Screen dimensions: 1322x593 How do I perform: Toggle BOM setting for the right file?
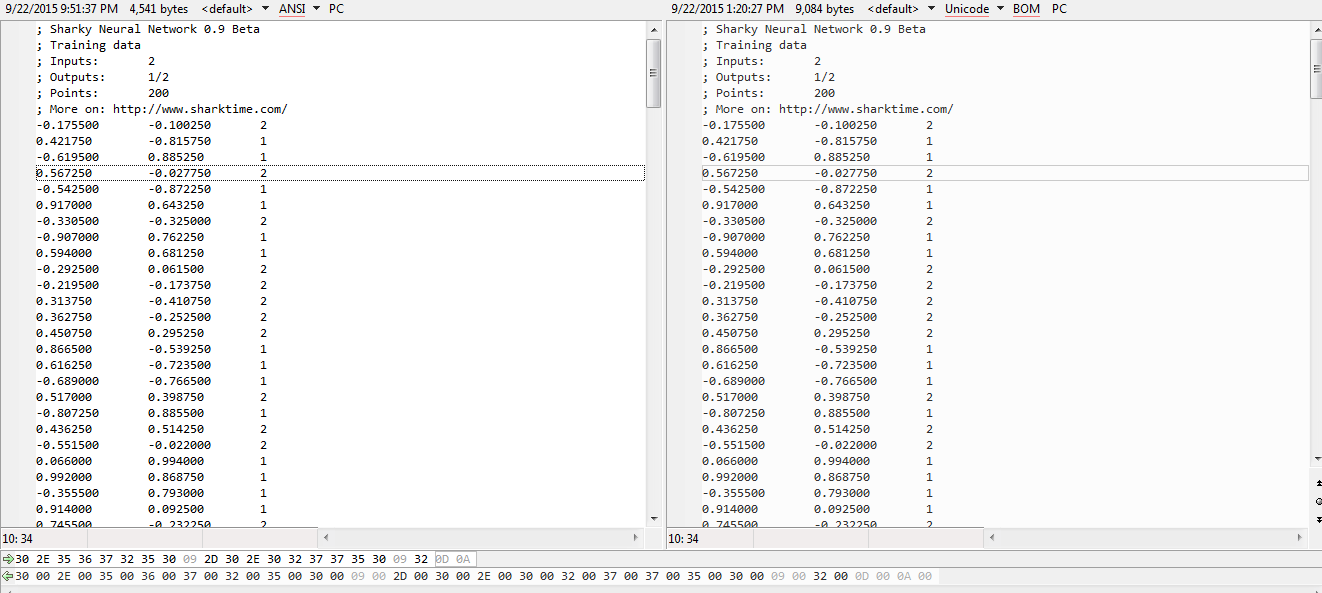pyautogui.click(x=1026, y=9)
